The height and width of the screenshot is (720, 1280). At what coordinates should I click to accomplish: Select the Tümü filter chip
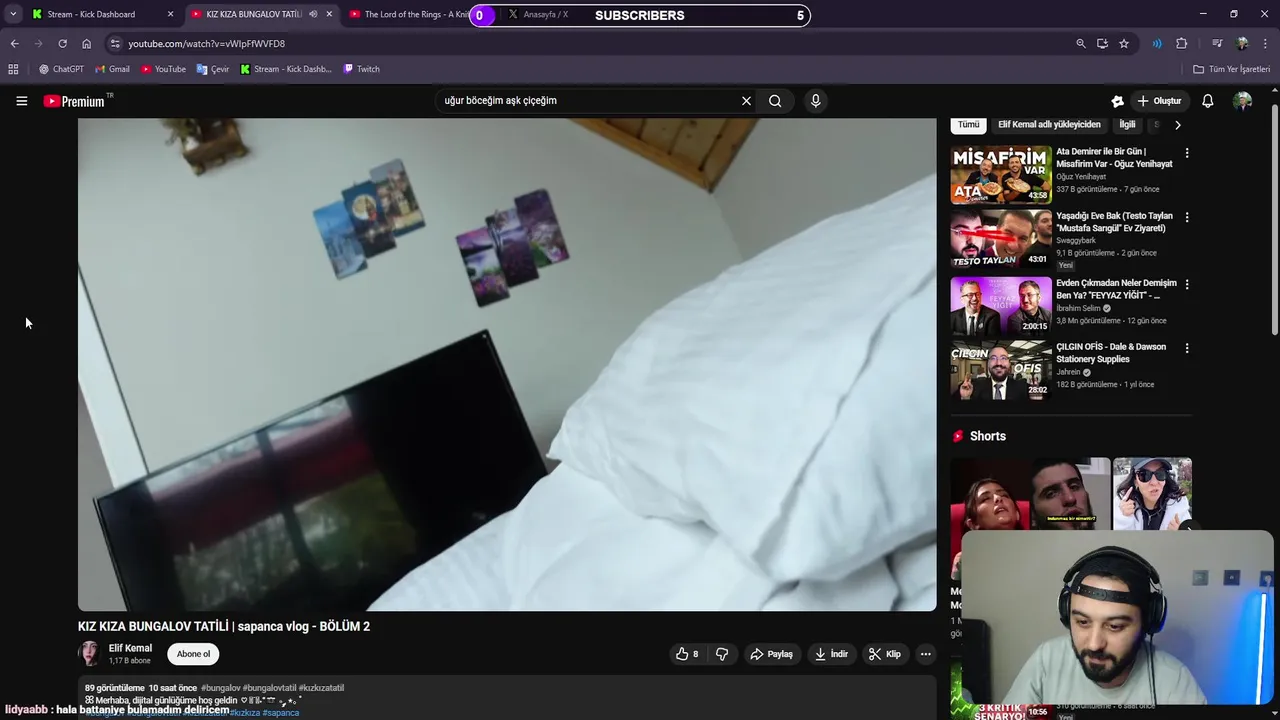click(968, 125)
